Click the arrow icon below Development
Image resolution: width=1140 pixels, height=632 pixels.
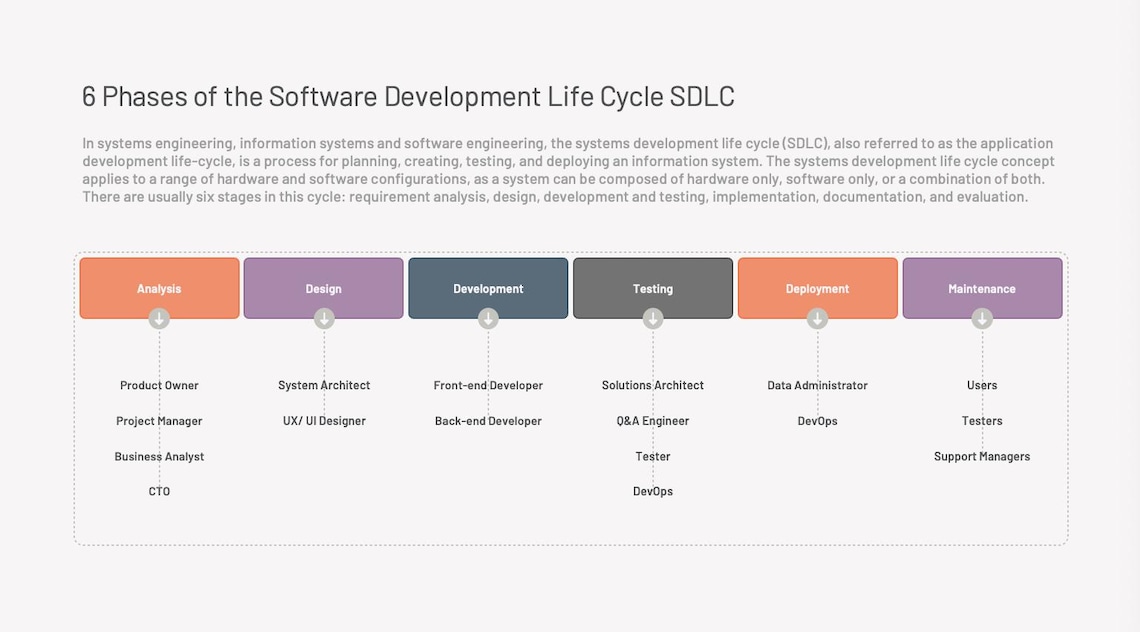488,318
